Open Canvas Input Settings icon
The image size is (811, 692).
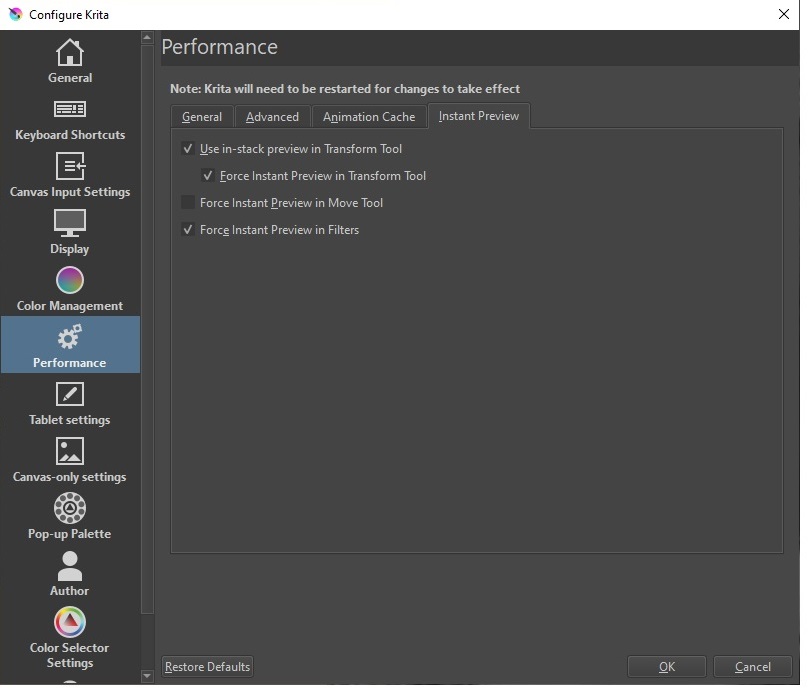pos(70,168)
